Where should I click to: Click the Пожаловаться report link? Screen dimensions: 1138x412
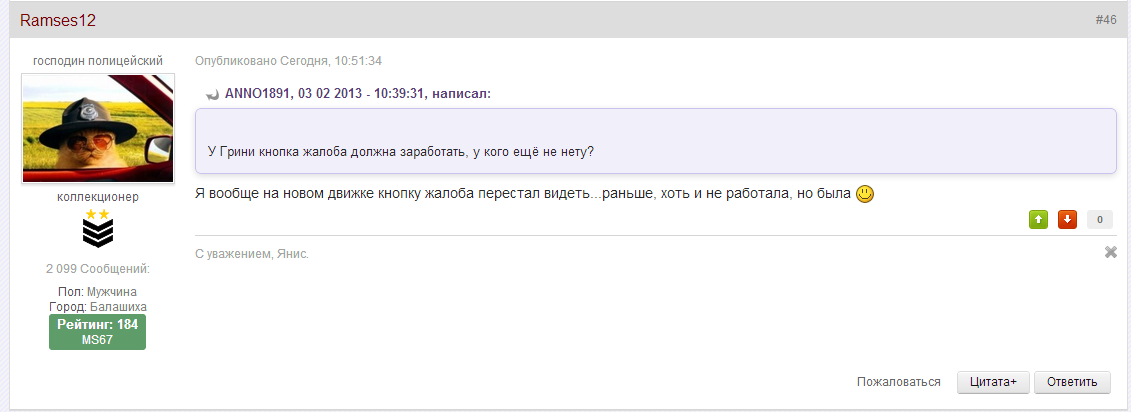(898, 382)
